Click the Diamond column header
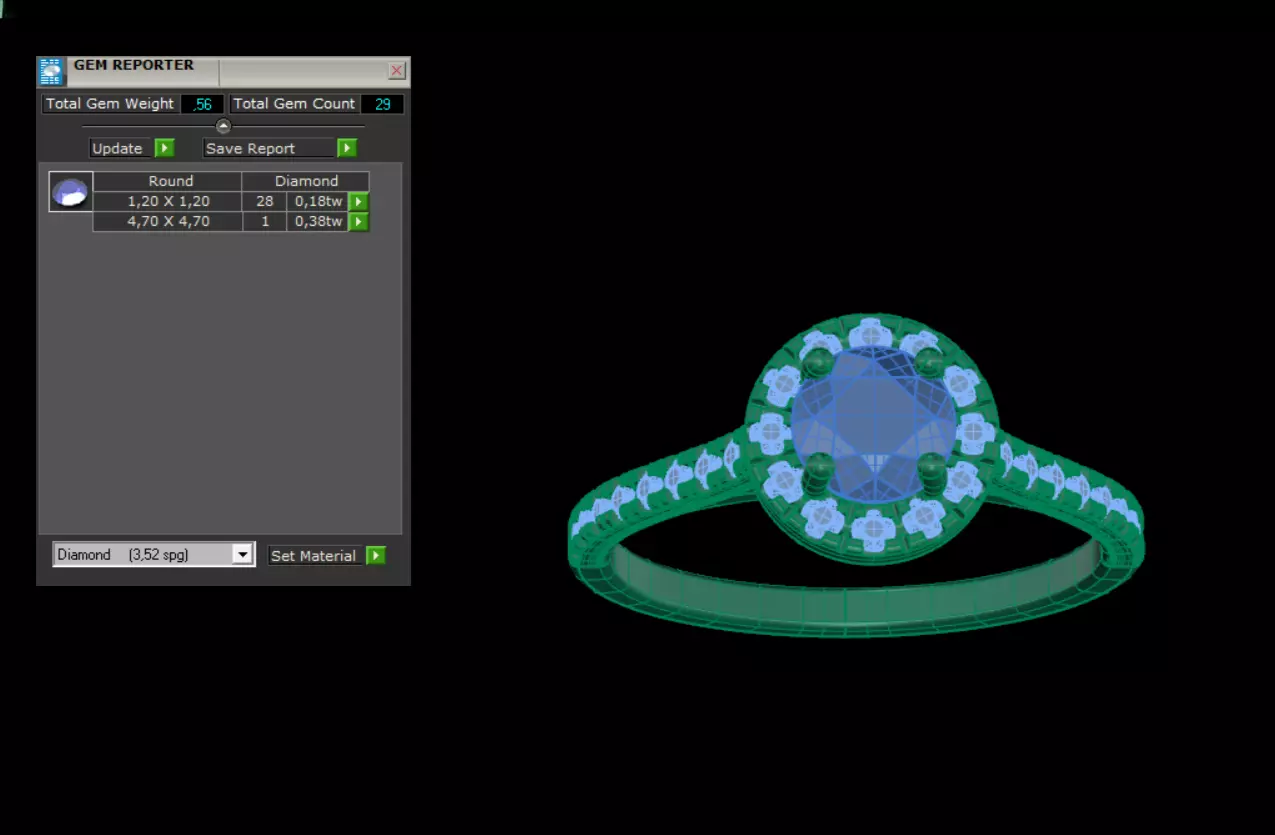 pyautogui.click(x=306, y=181)
